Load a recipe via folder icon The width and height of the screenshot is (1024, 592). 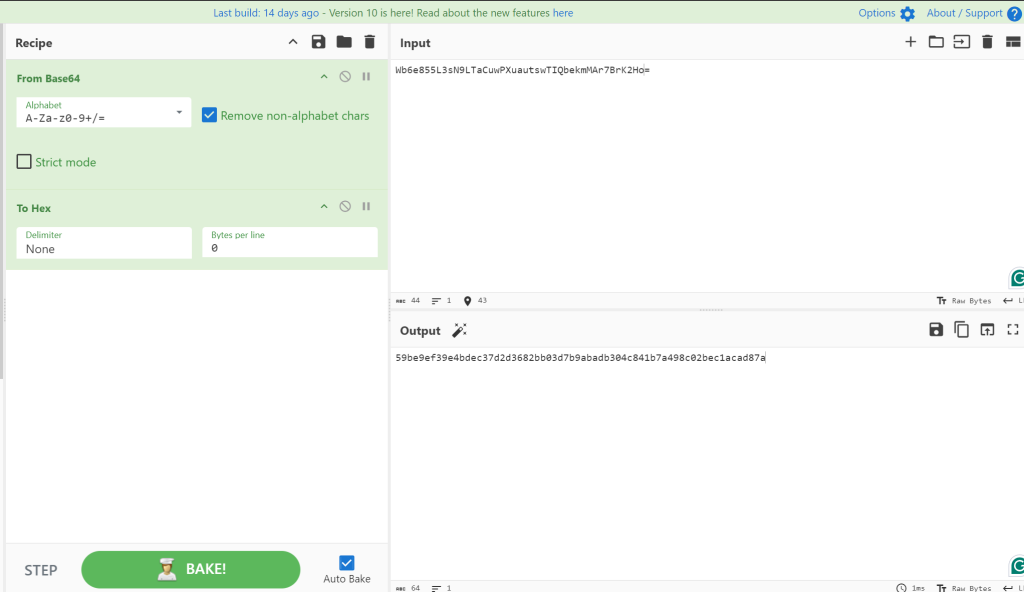[x=344, y=42]
